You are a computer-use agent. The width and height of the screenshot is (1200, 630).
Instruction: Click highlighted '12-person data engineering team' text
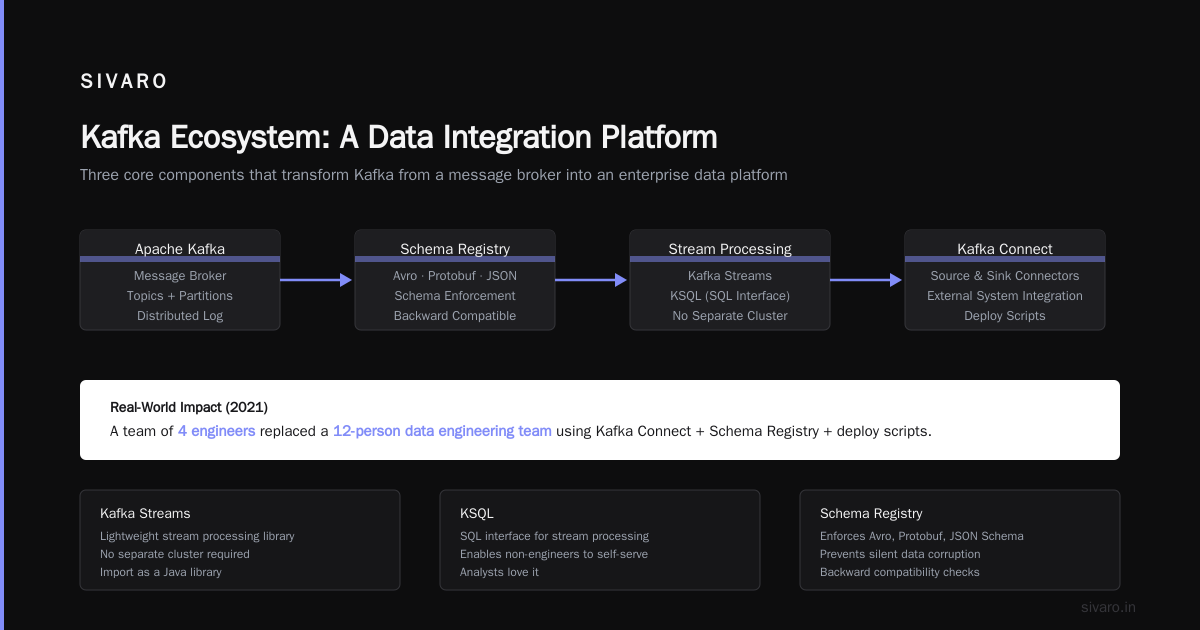tap(442, 432)
